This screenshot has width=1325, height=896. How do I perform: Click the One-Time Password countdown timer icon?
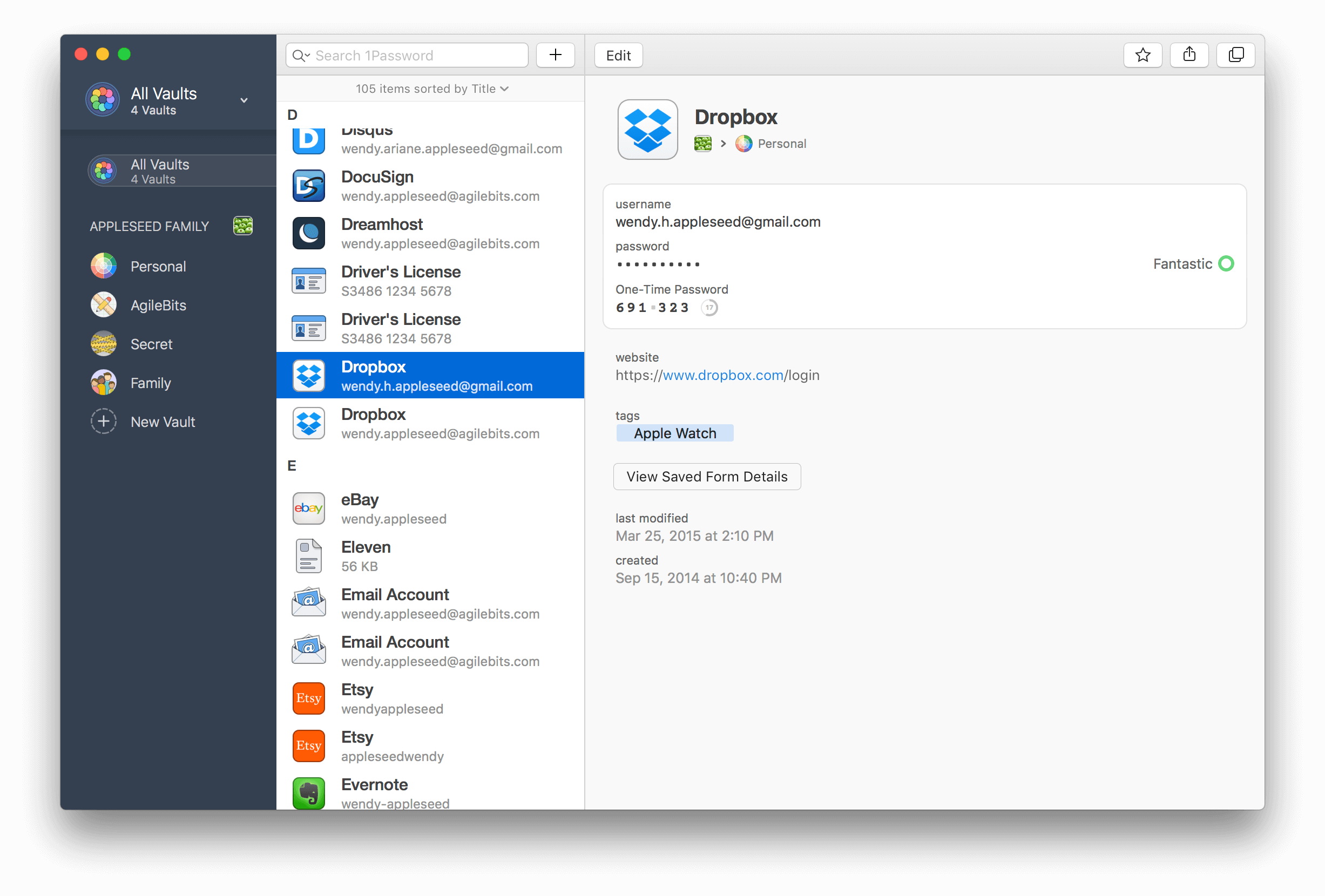[x=709, y=308]
